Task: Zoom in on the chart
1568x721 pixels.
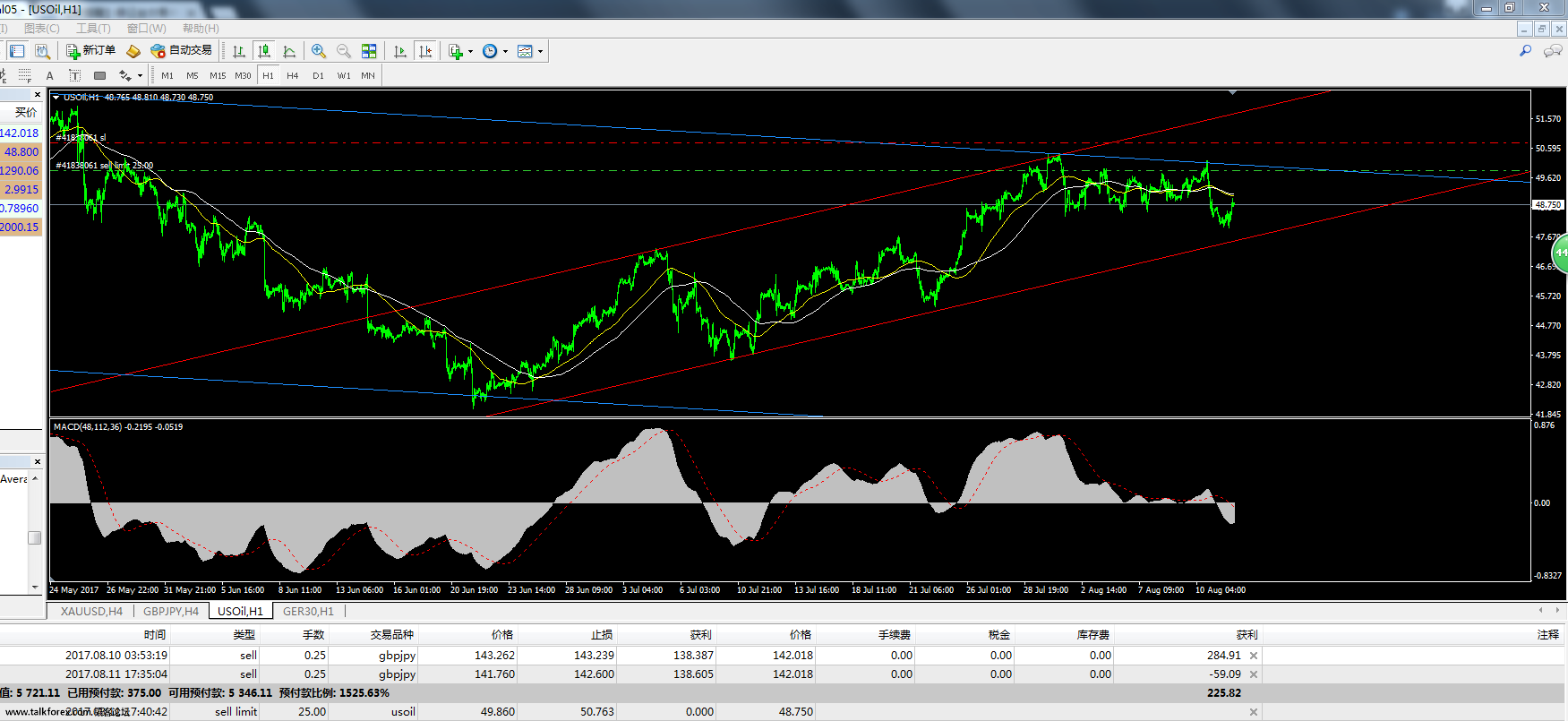Action: (x=318, y=51)
